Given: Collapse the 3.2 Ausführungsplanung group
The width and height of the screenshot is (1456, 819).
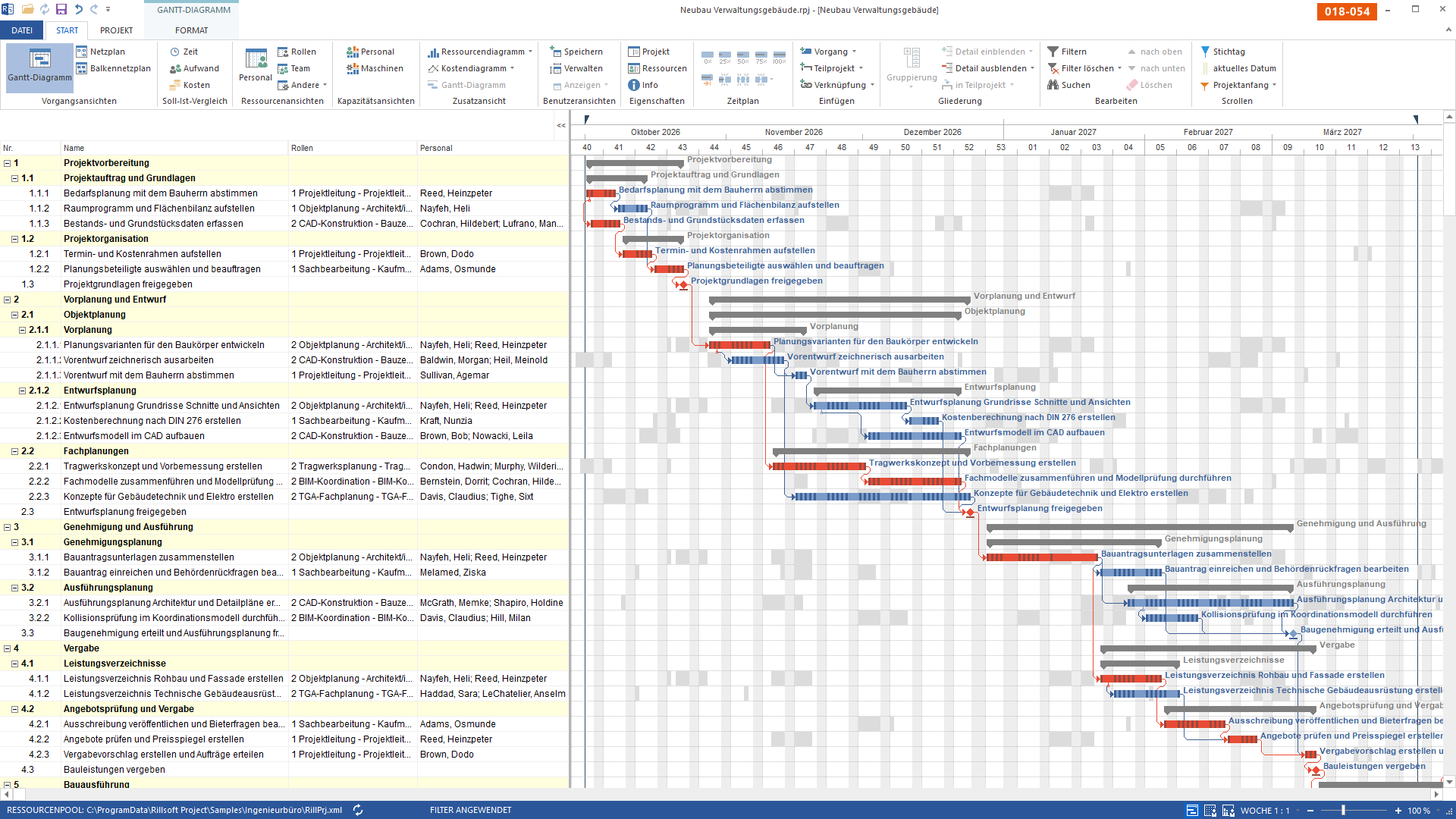Looking at the screenshot, I should point(14,588).
